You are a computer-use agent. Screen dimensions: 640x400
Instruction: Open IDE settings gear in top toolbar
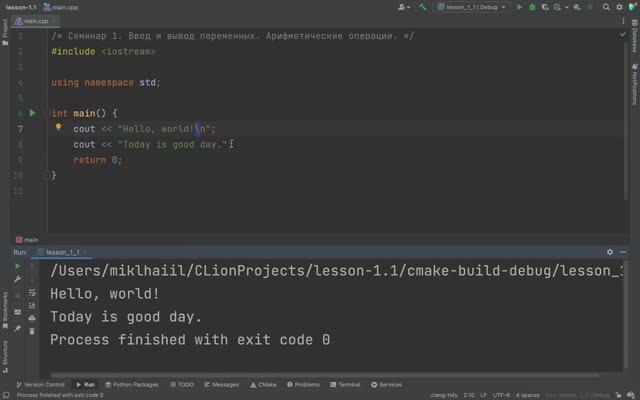pos(619,7)
